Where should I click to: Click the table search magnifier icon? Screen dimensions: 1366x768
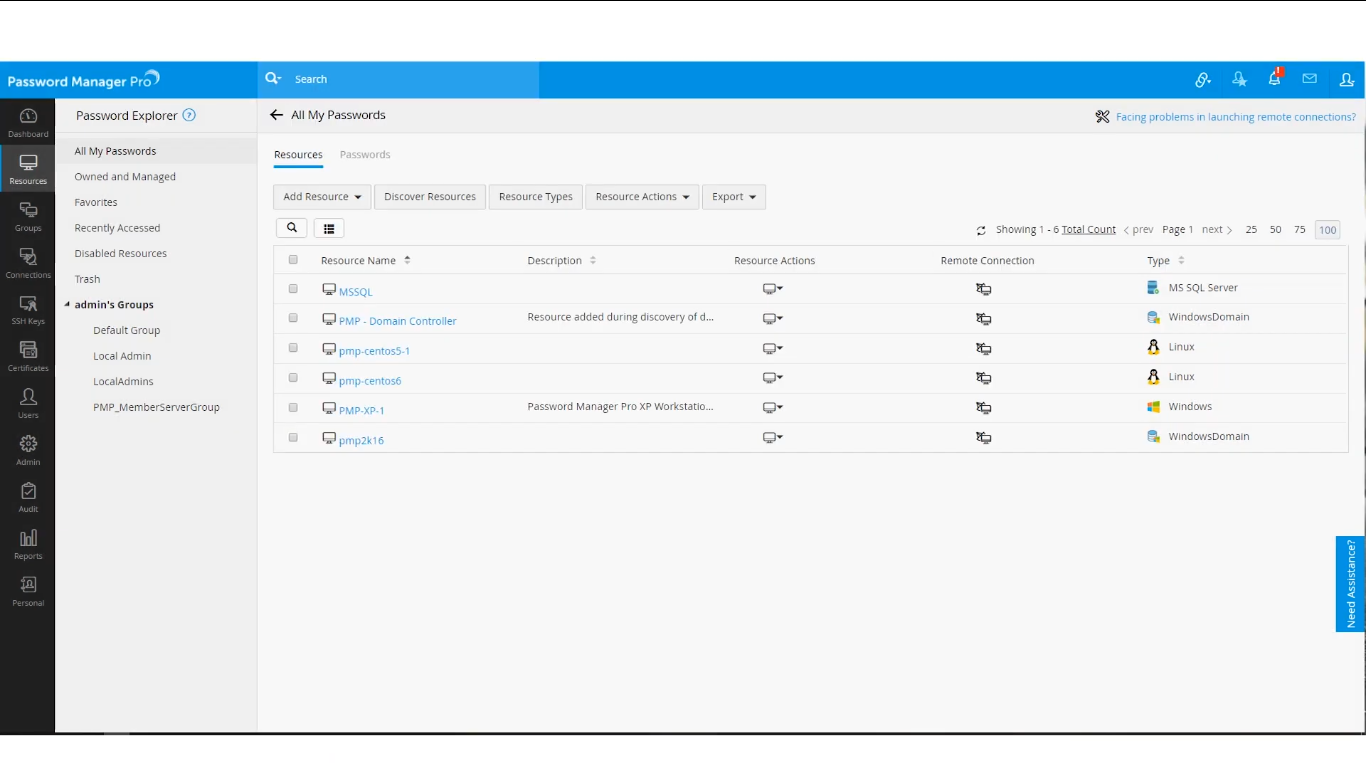[291, 228]
